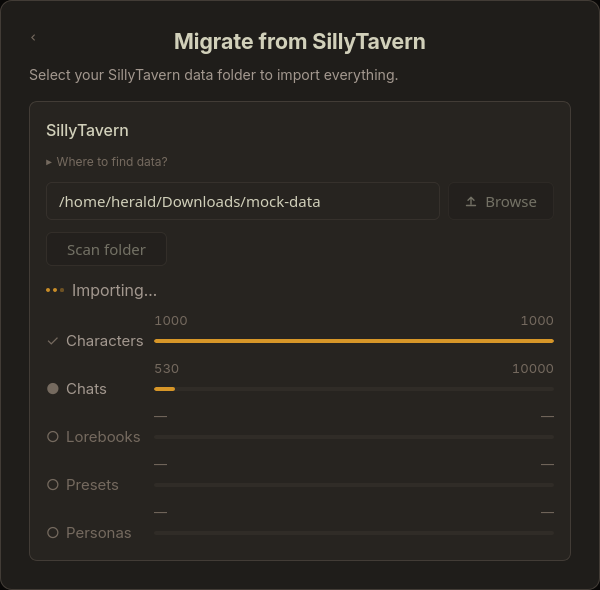This screenshot has height=590, width=600.
Task: Click the "SillyTavern" card title
Action: pos(87,130)
